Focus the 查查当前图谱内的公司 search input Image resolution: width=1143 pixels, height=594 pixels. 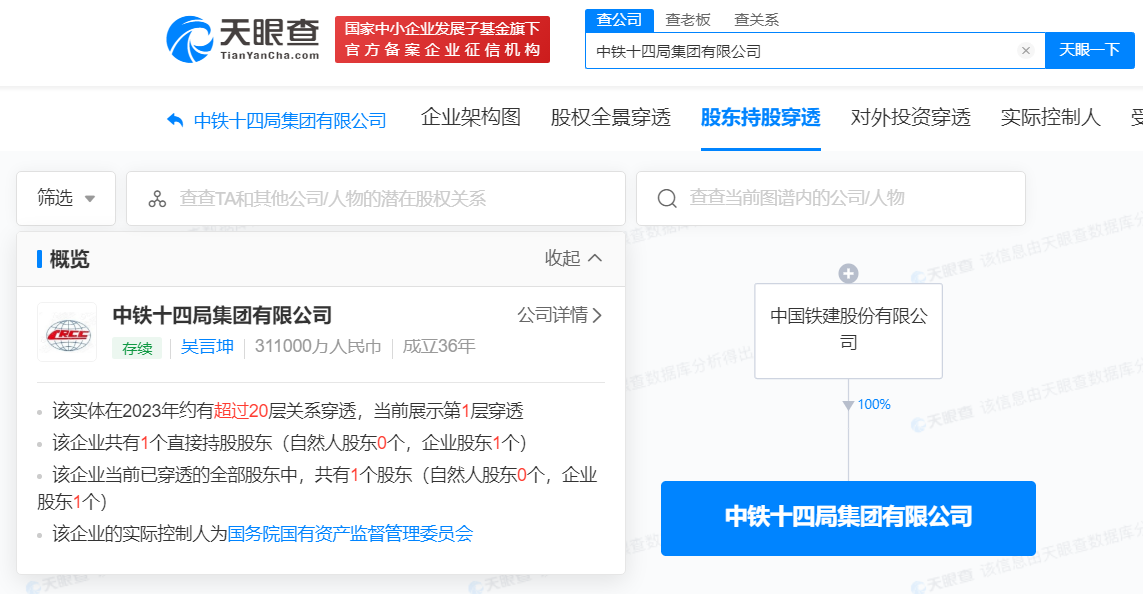point(831,198)
